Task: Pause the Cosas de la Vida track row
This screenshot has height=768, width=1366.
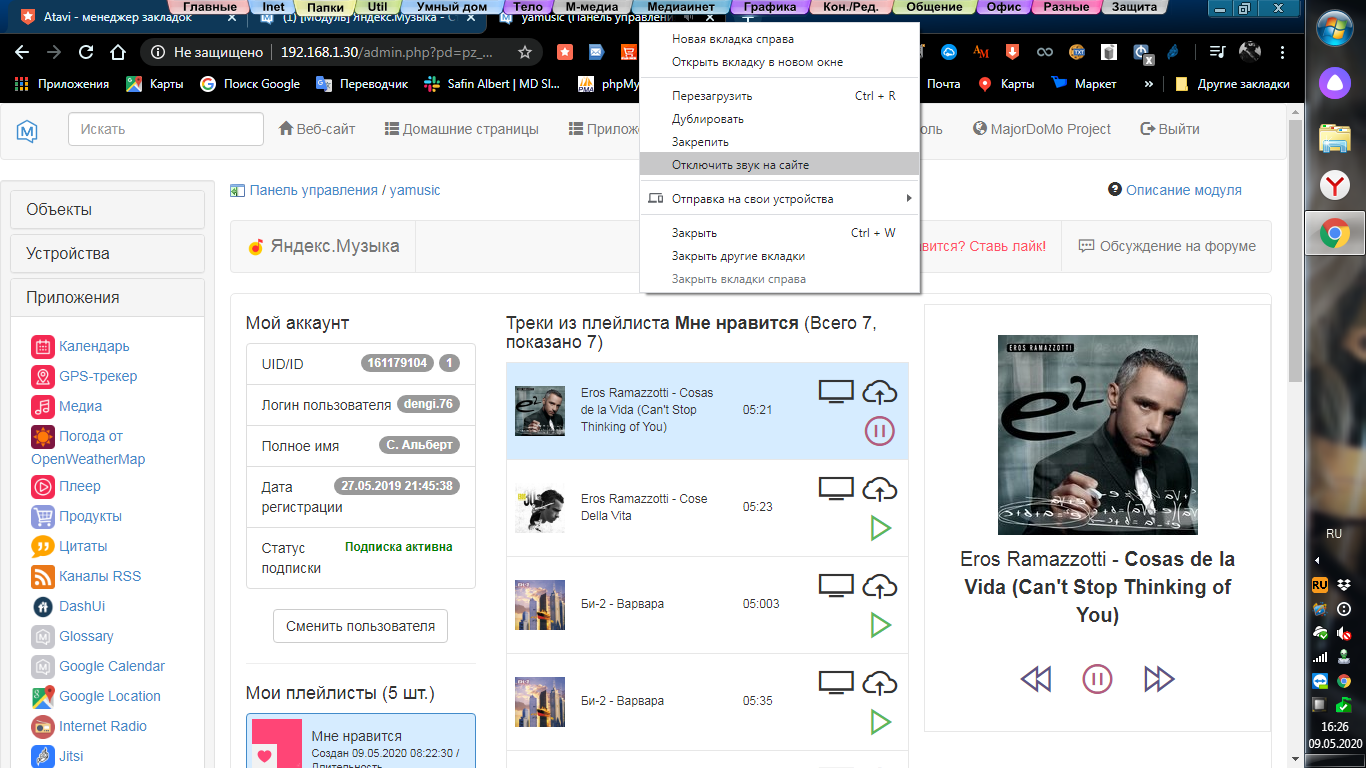Action: 880,431
